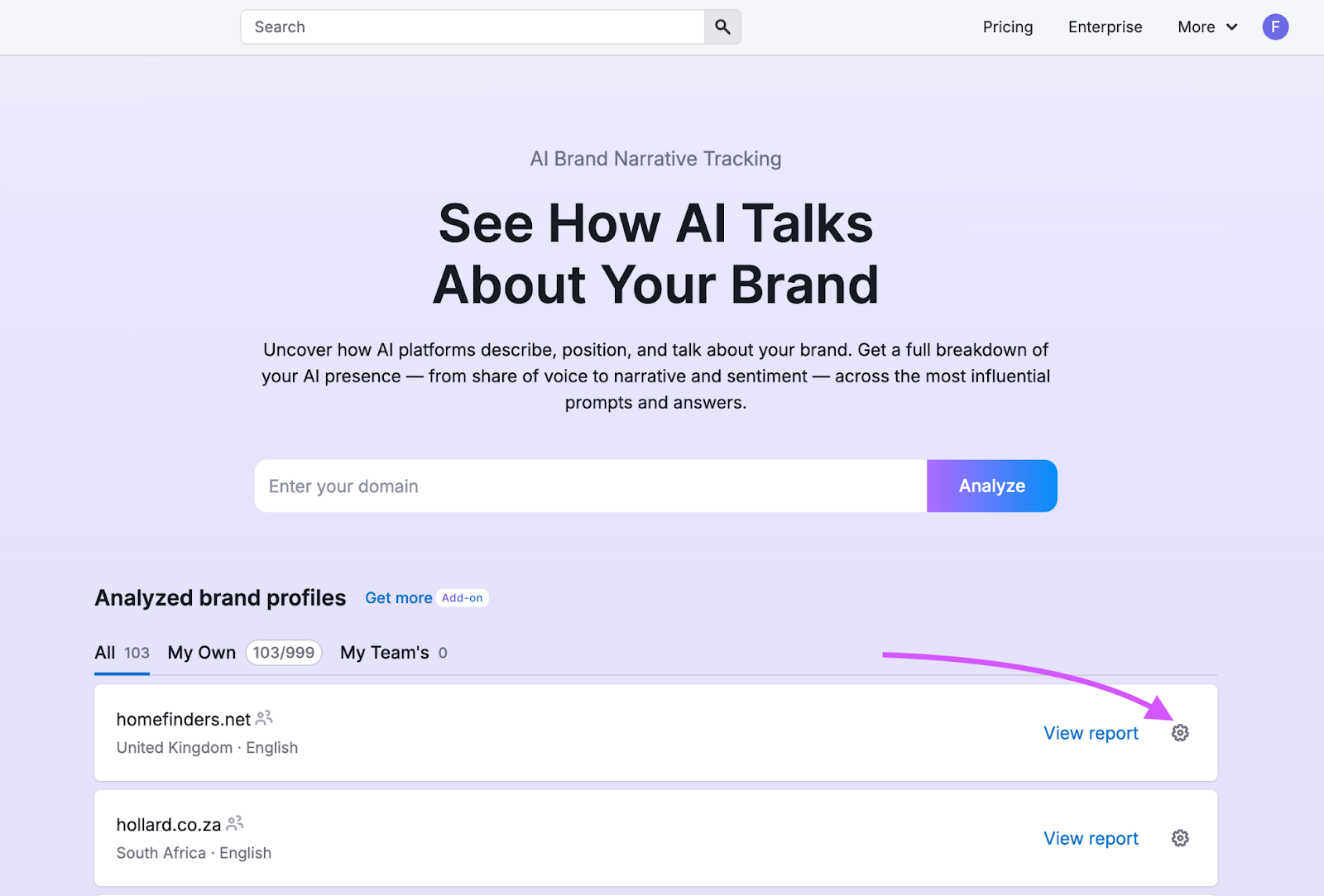The width and height of the screenshot is (1324, 896).
Task: Open the Get more add-on link
Action: (399, 597)
